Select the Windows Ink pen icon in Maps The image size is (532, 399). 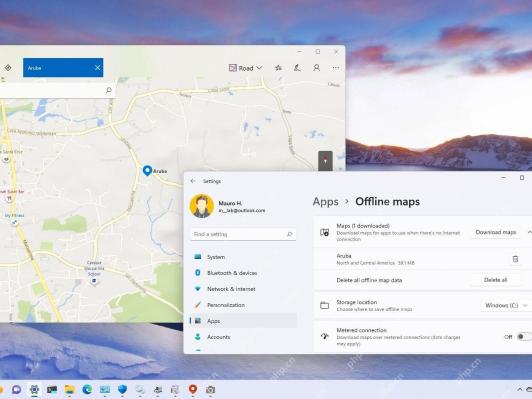coord(297,68)
